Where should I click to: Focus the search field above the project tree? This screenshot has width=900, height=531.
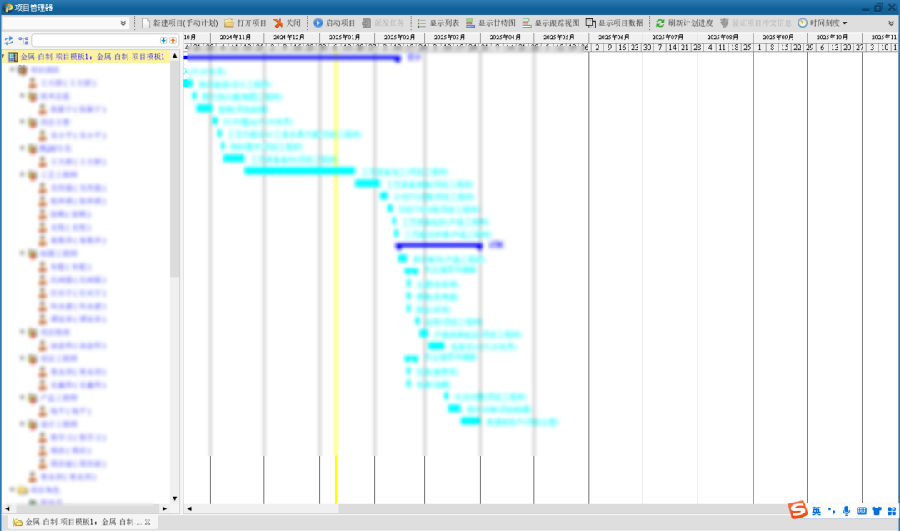[x=95, y=40]
